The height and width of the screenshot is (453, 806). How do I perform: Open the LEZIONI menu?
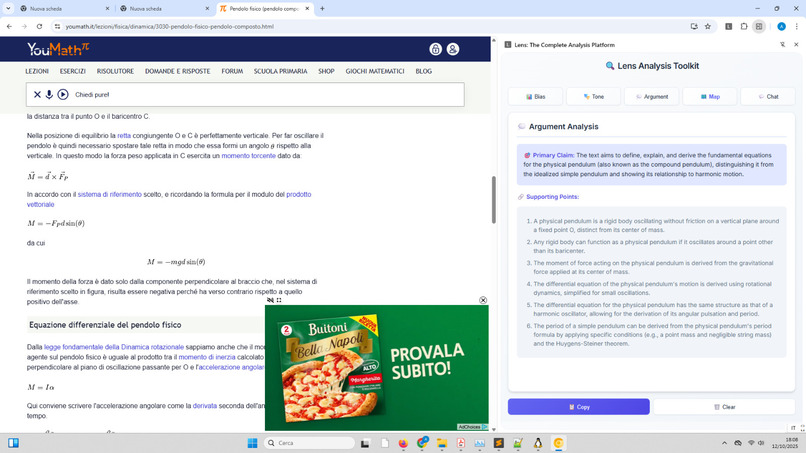tap(37, 71)
